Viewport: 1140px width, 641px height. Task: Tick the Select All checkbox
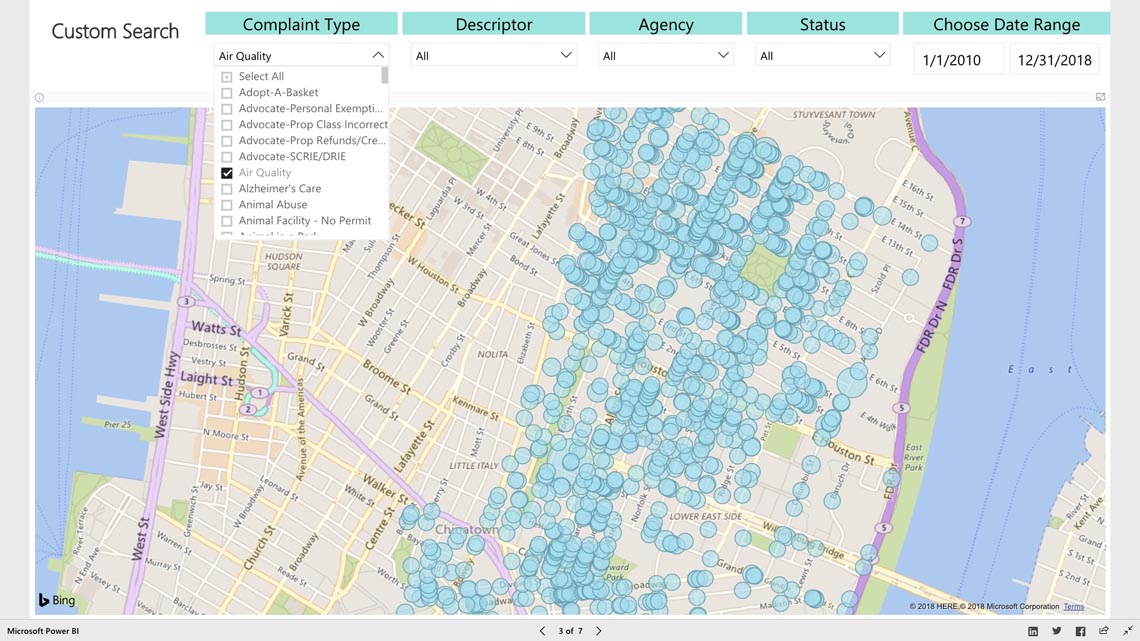tap(227, 77)
